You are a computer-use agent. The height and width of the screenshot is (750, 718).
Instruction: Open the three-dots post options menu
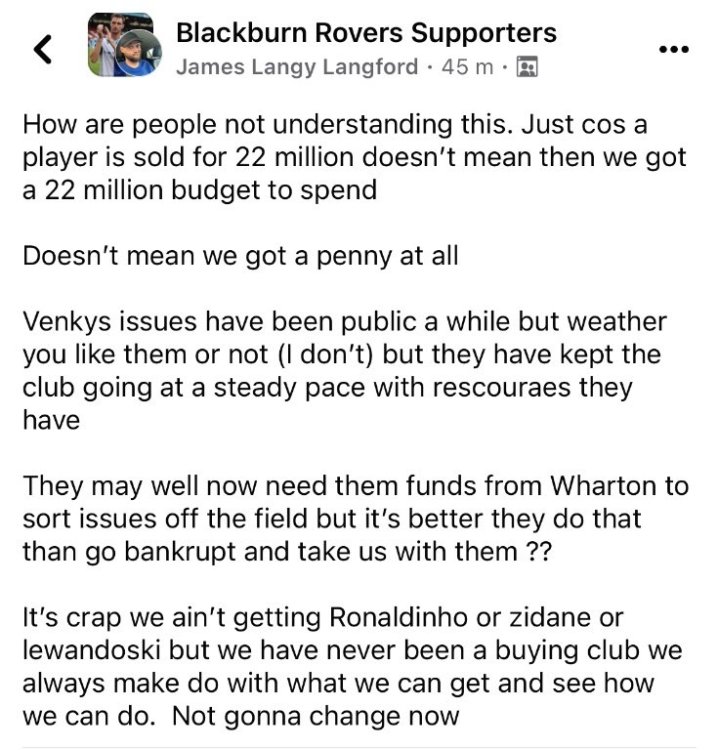pyautogui.click(x=672, y=49)
